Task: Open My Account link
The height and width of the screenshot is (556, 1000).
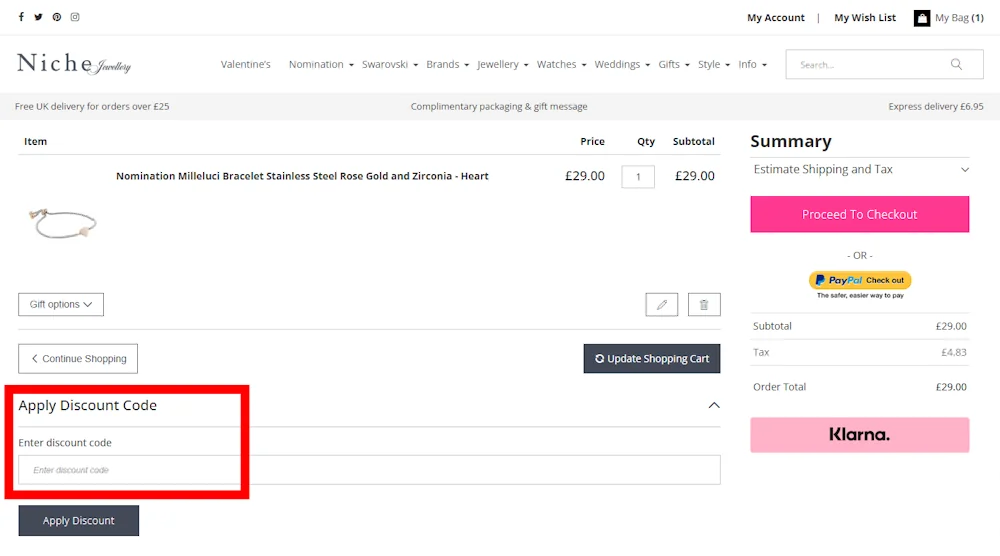Action: click(776, 18)
